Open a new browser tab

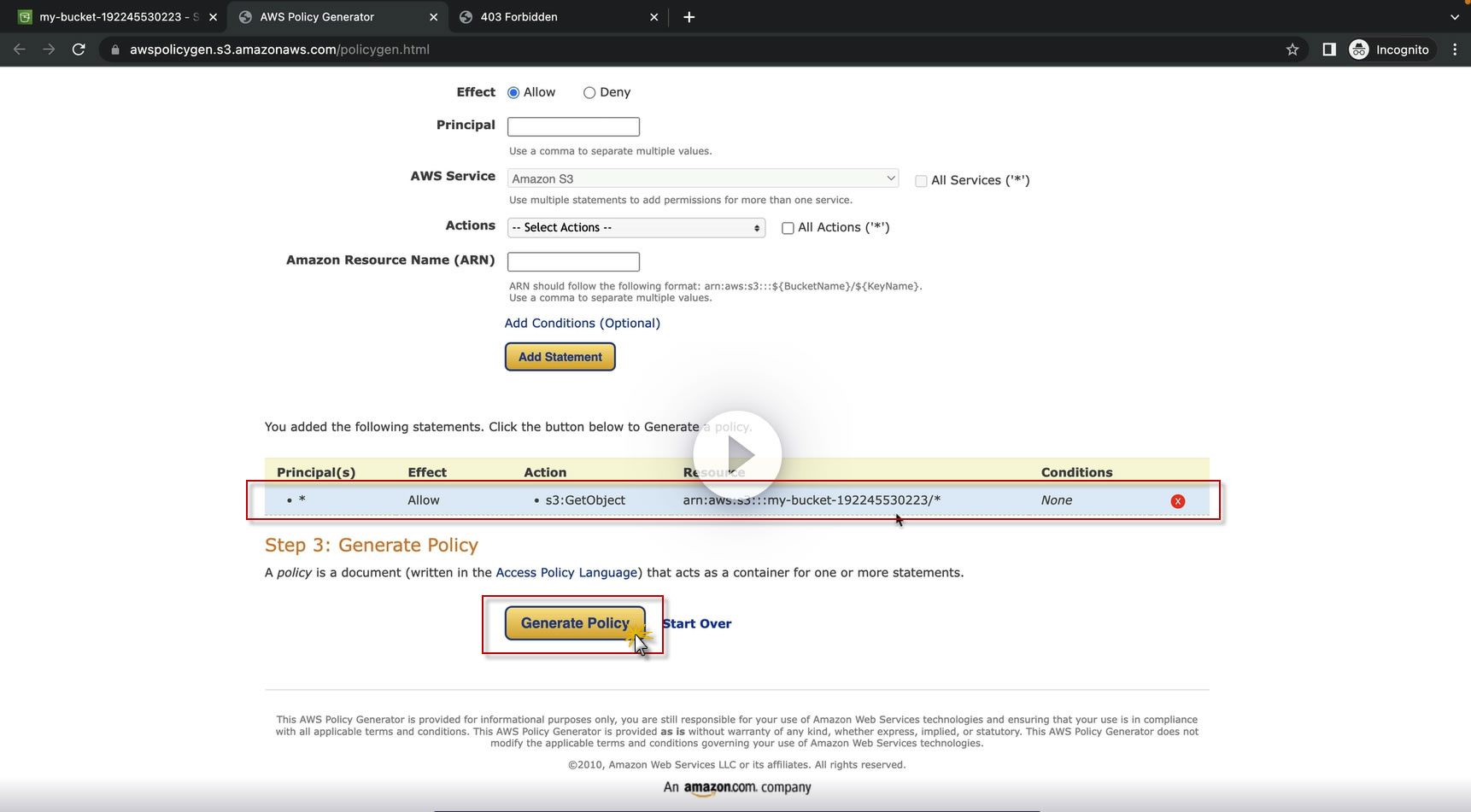689,17
